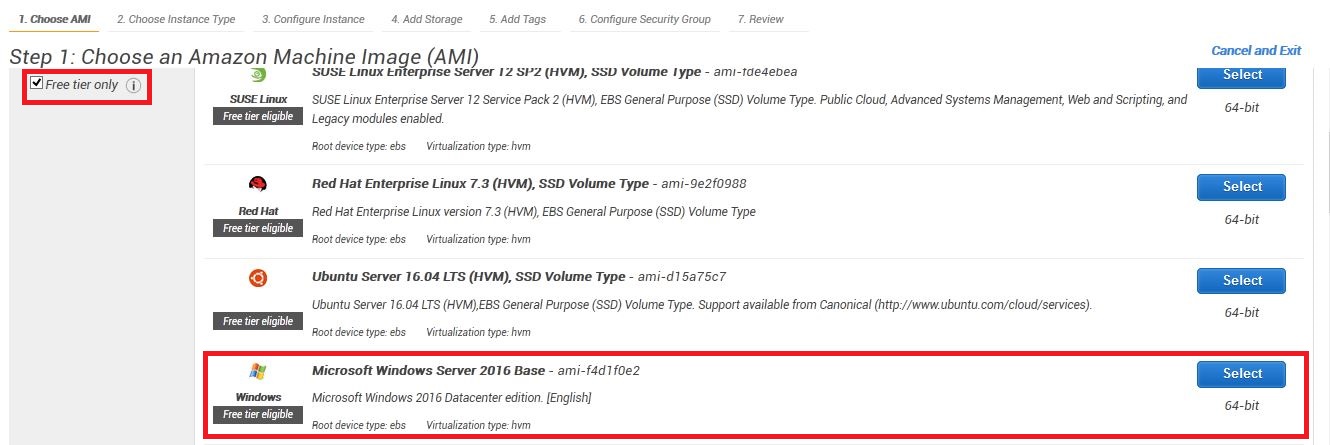
Task: Switch to 4. Add Storage step
Action: [427, 19]
